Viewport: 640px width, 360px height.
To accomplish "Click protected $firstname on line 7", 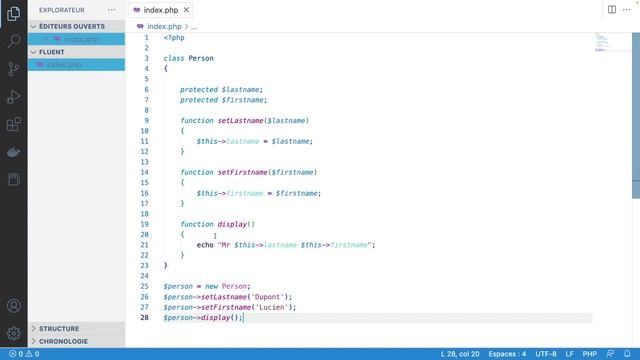I will tap(223, 100).
